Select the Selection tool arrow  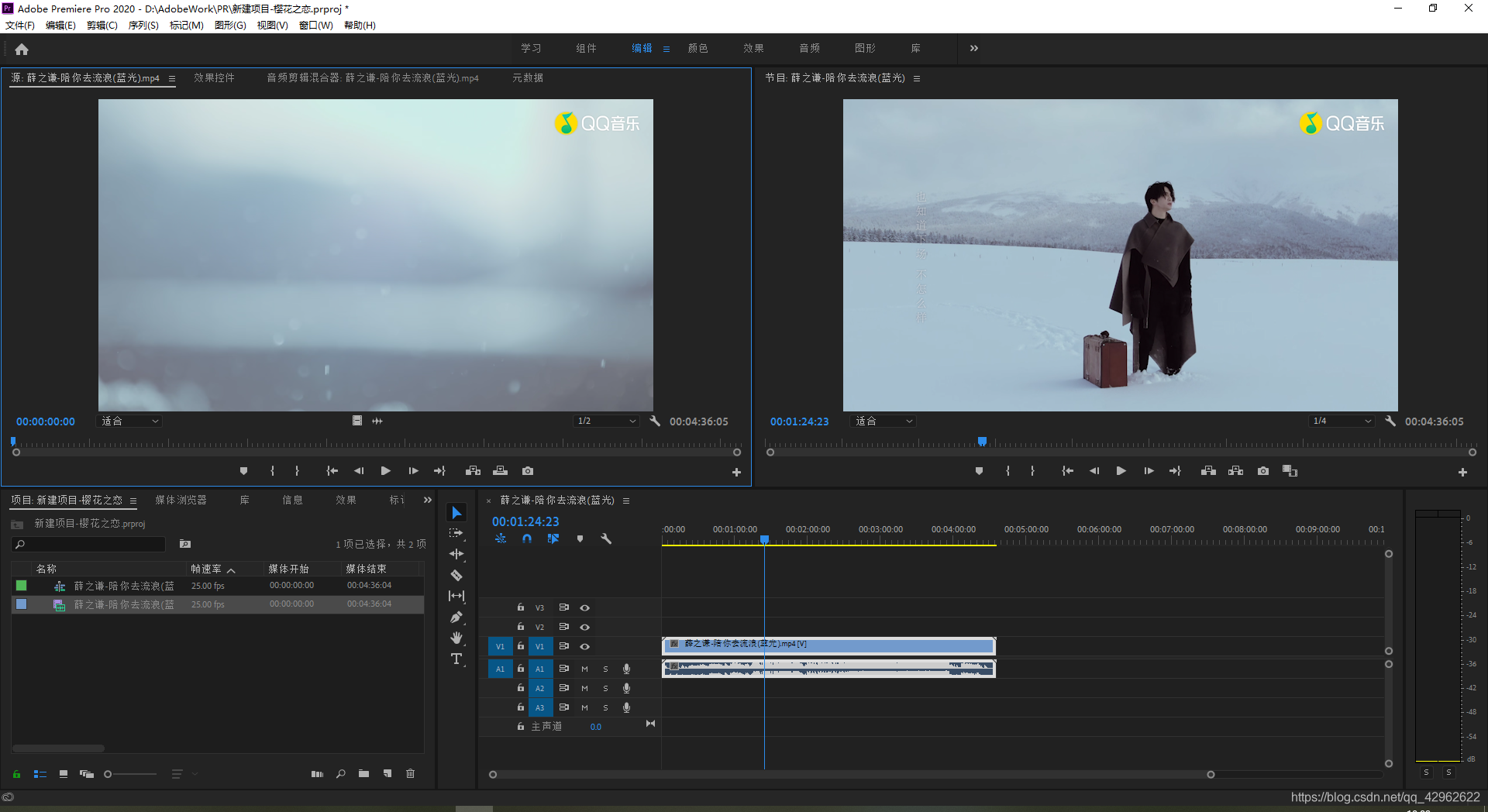[x=456, y=513]
